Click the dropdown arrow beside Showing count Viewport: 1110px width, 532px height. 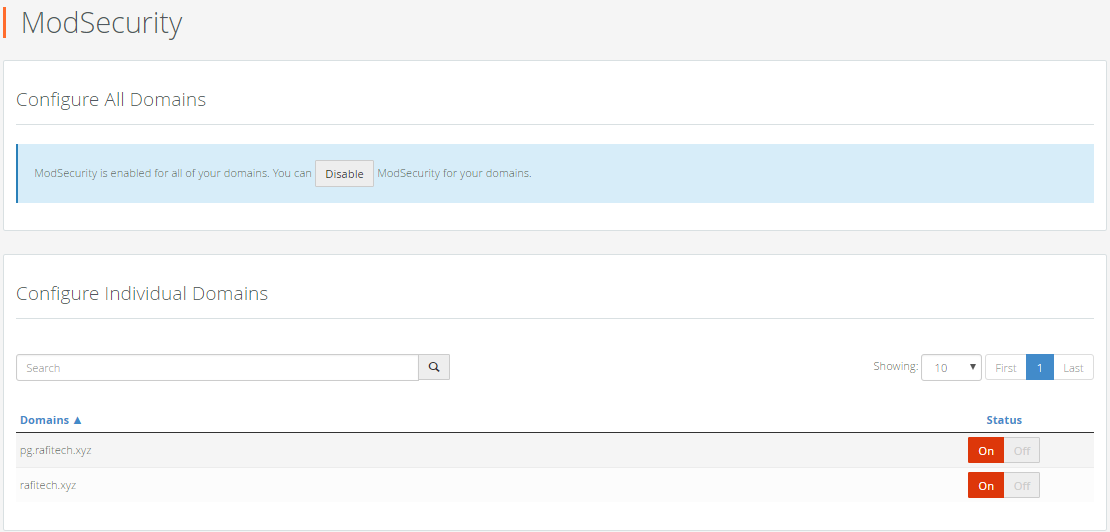[x=973, y=367]
